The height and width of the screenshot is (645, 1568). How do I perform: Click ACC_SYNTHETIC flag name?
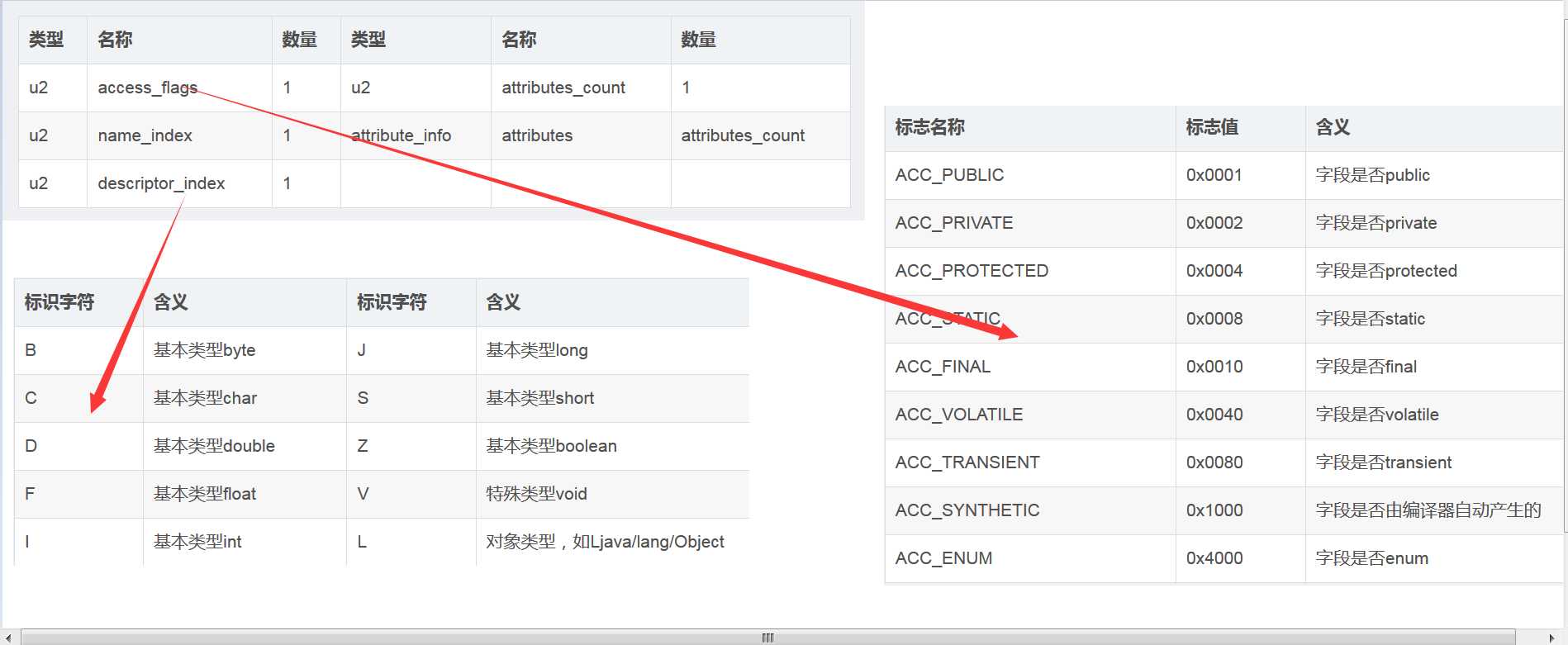967,510
